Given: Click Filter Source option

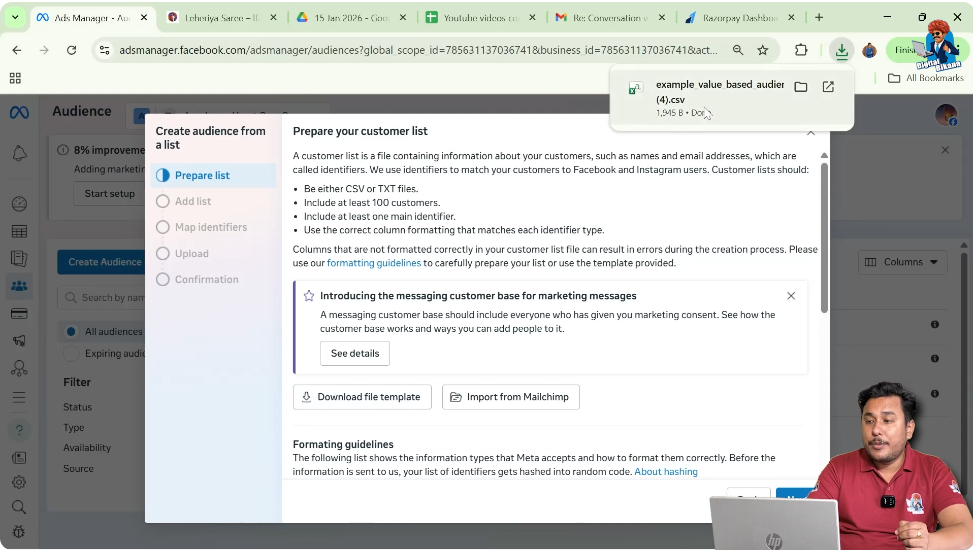Looking at the screenshot, I should point(78,468).
